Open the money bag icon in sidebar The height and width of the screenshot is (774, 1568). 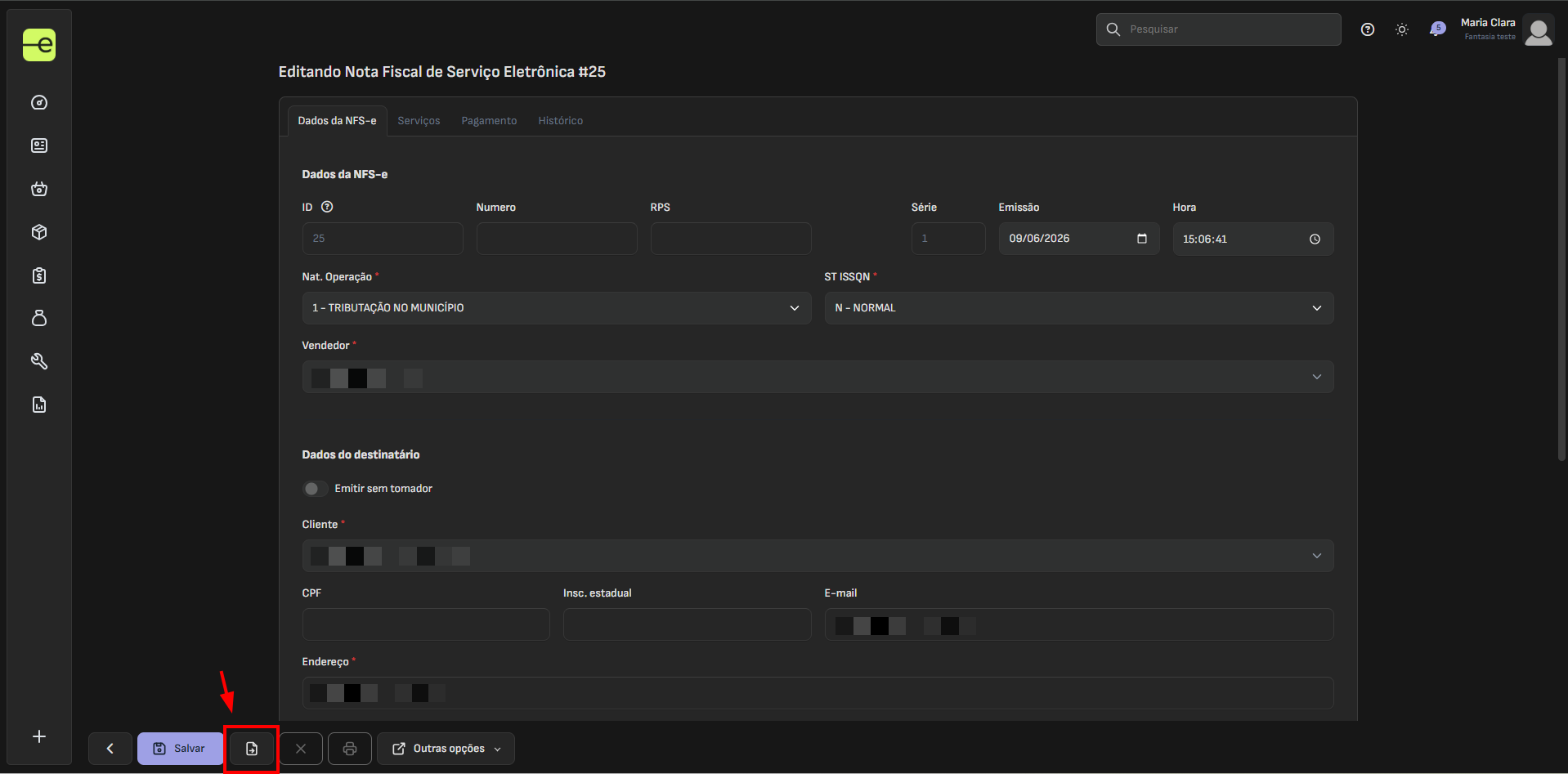(x=39, y=318)
